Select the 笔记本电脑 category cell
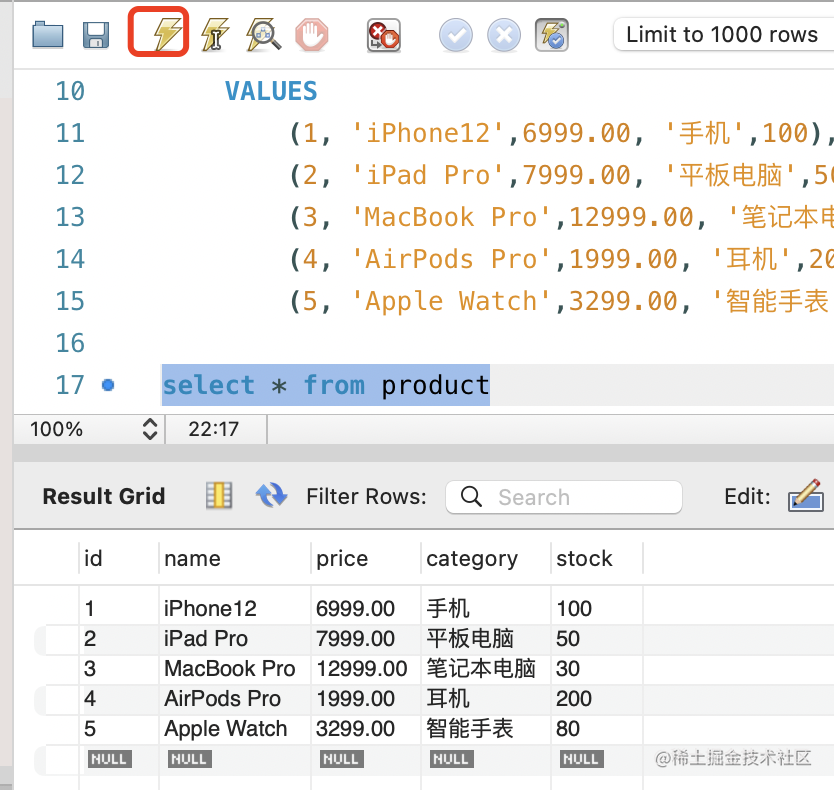This screenshot has height=790, width=834. click(x=486, y=668)
